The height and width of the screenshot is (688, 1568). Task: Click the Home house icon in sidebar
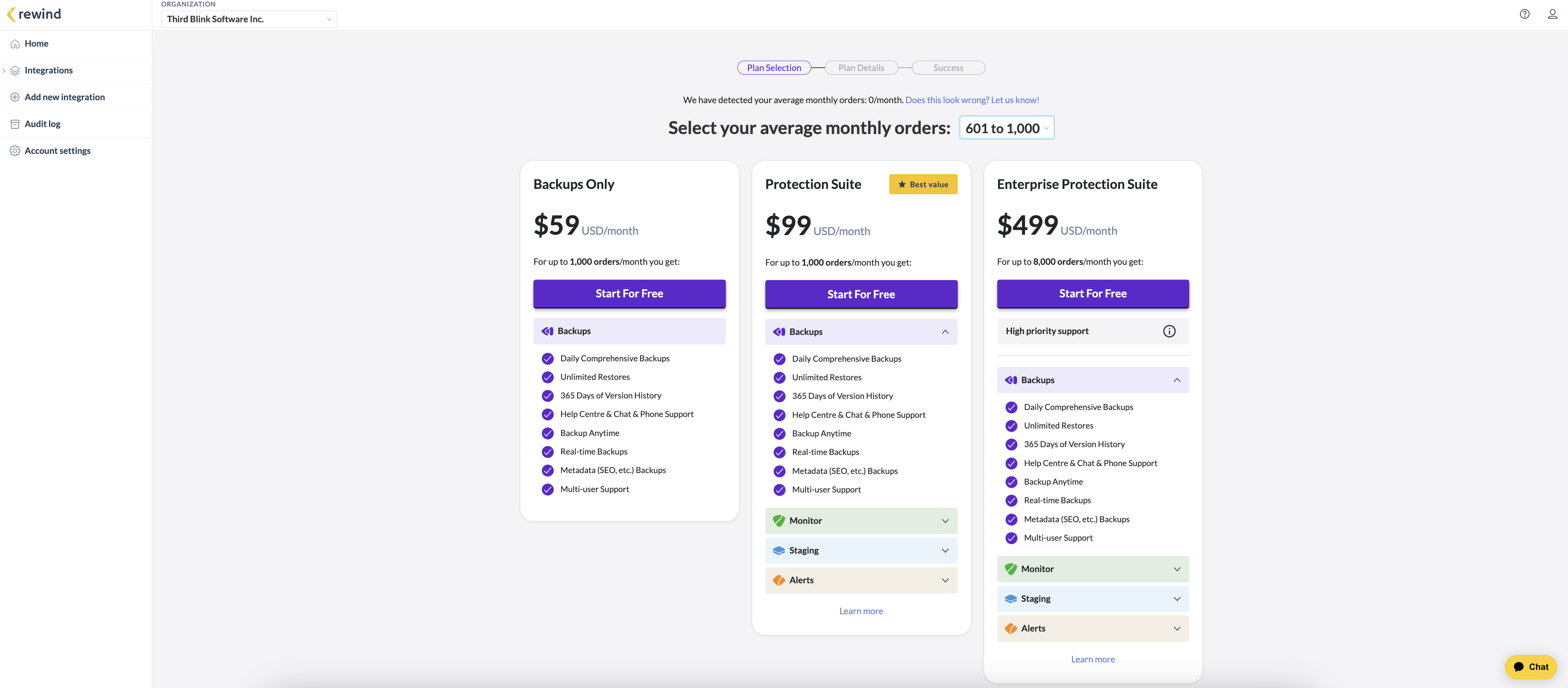point(15,44)
